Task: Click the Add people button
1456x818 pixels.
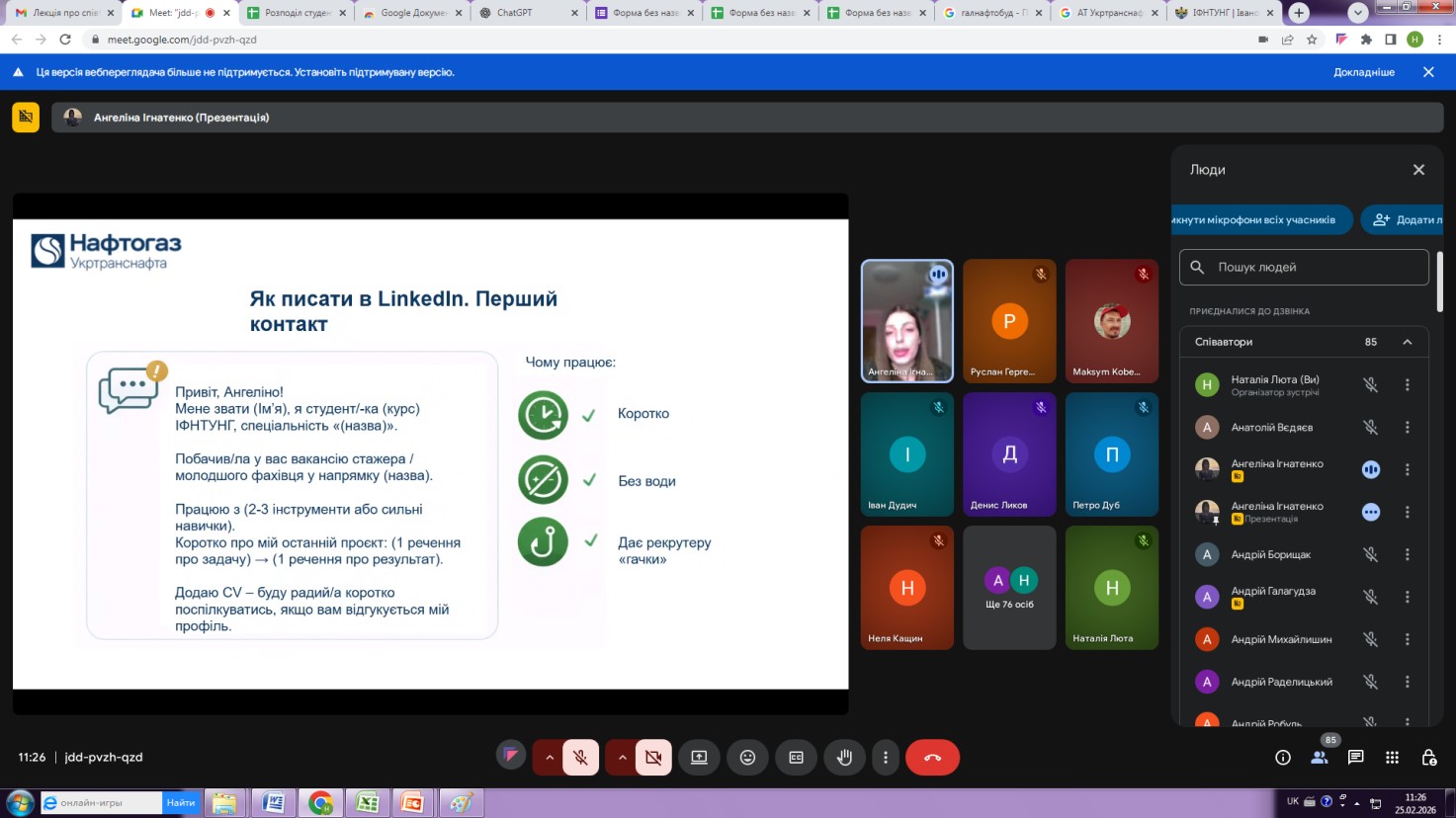Action: click(x=1404, y=219)
